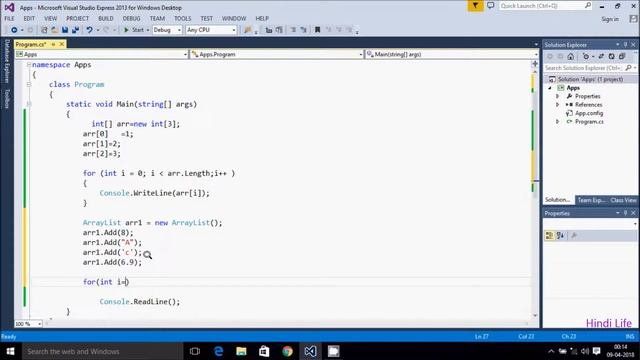
Task: Click the Collapse All icon in Solution Explorer
Action: click(x=622, y=57)
